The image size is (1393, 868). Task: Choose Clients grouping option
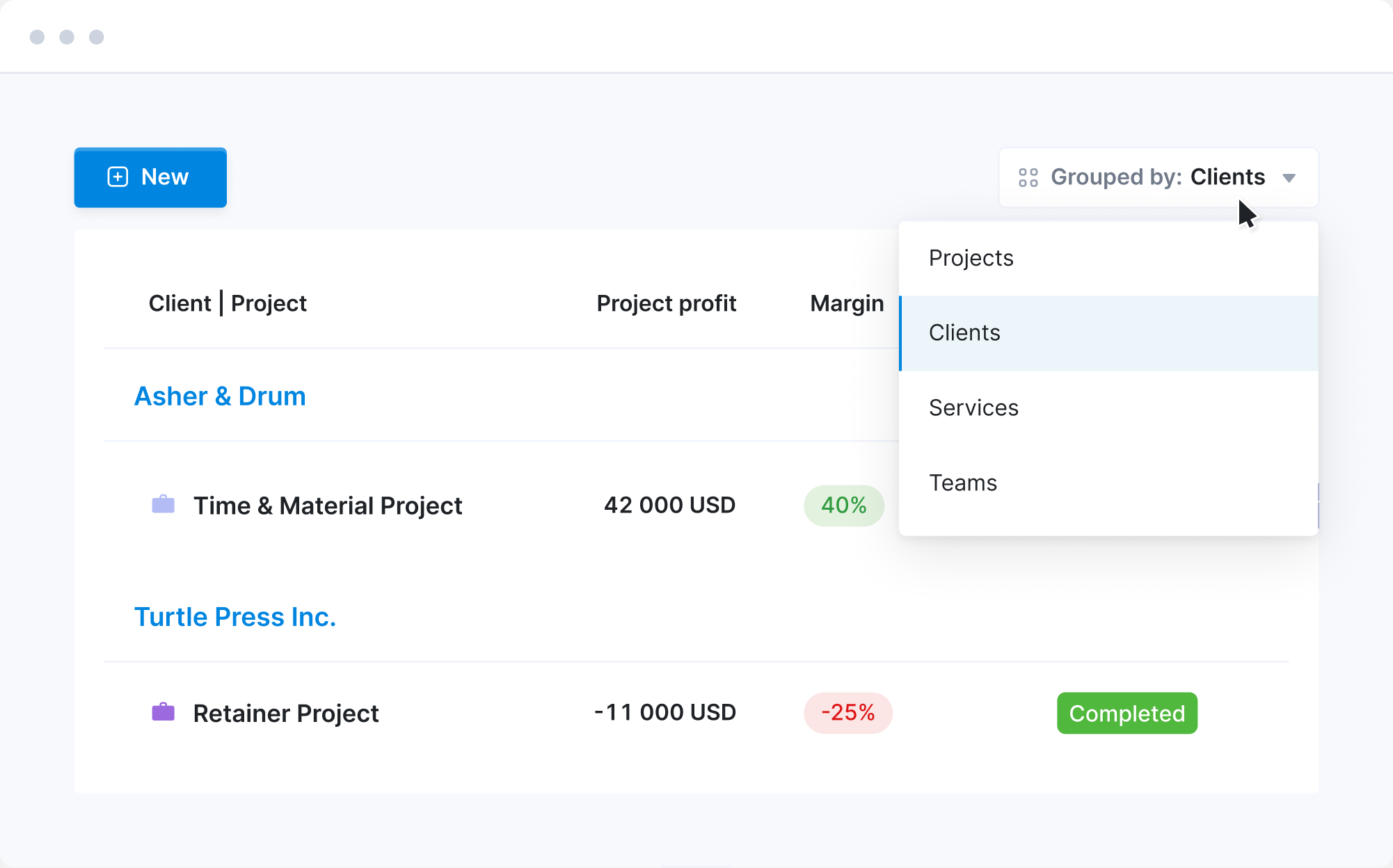tap(964, 333)
